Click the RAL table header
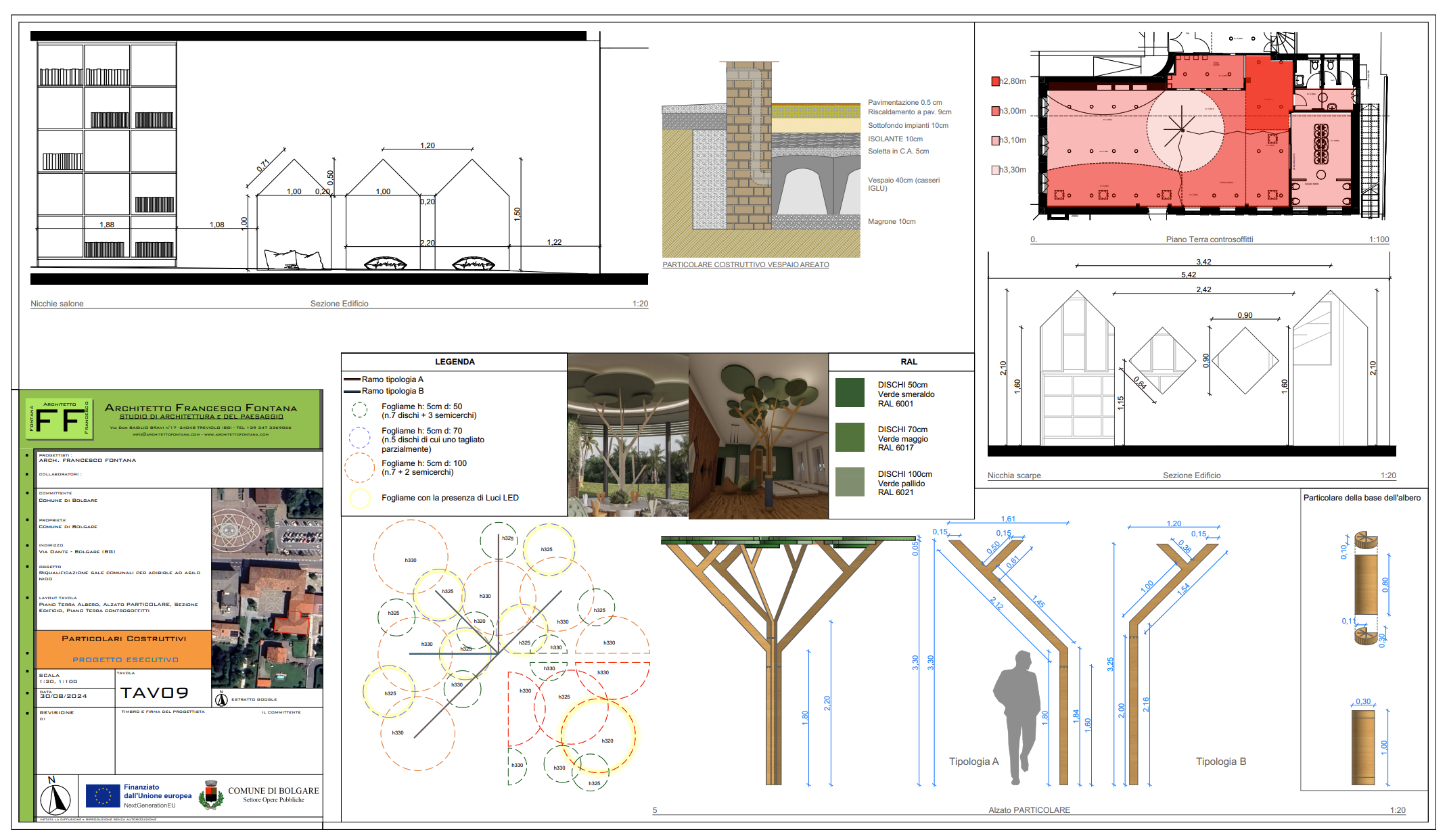This screenshot has width=1447, height=840. tap(909, 362)
